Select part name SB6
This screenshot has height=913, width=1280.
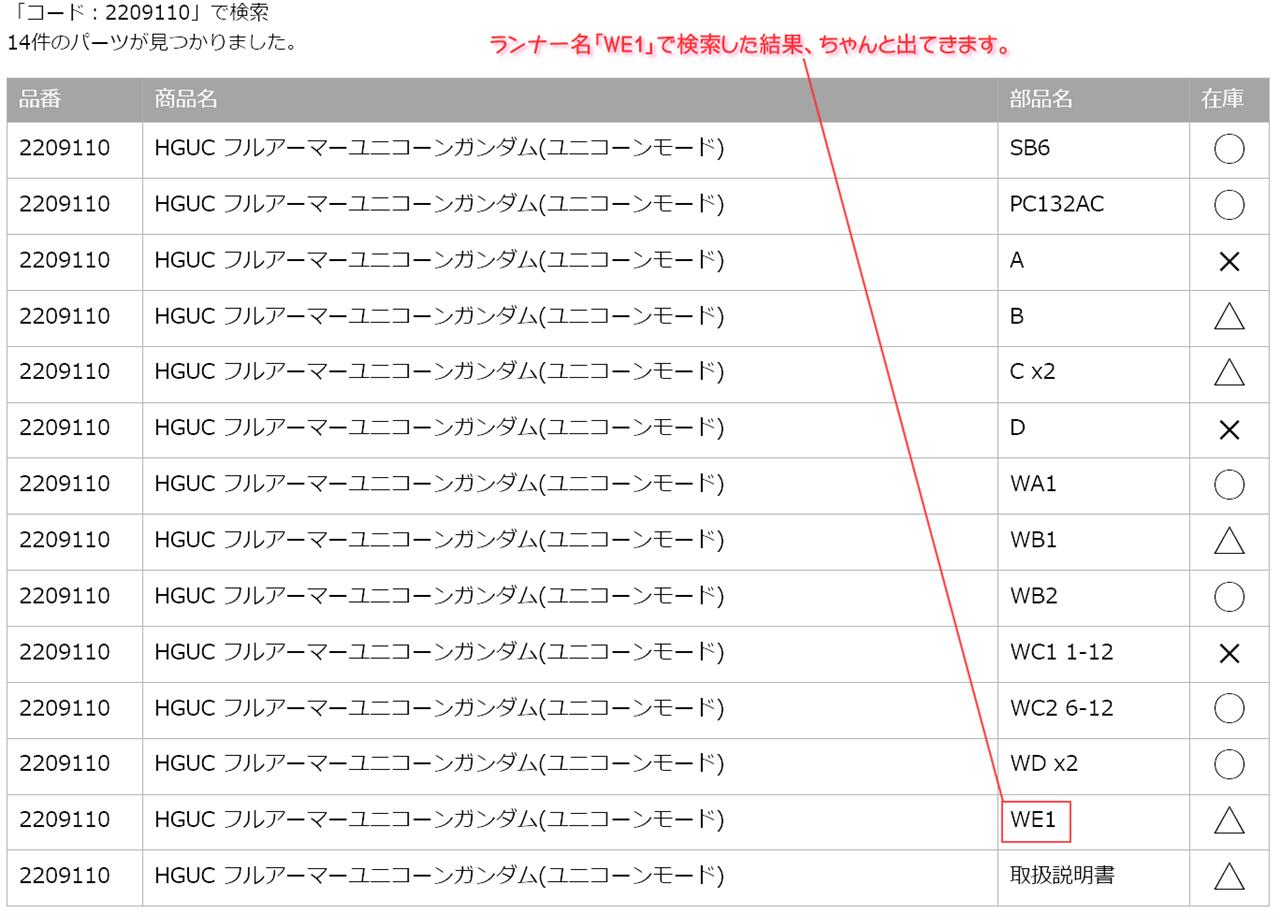coord(1030,148)
